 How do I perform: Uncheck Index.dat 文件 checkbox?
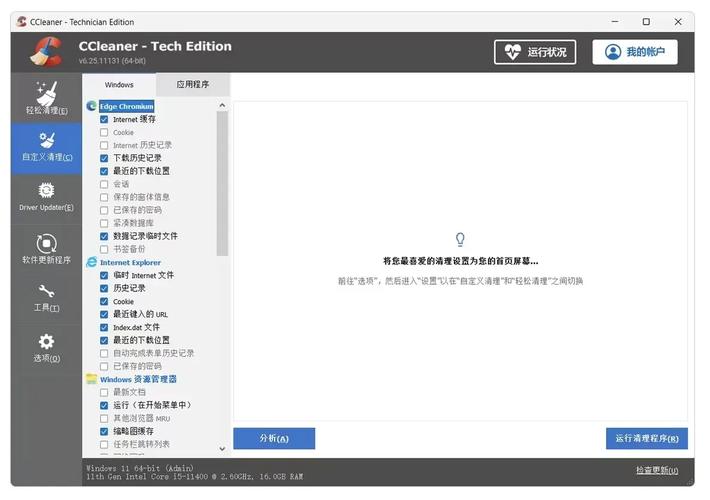pos(104,327)
